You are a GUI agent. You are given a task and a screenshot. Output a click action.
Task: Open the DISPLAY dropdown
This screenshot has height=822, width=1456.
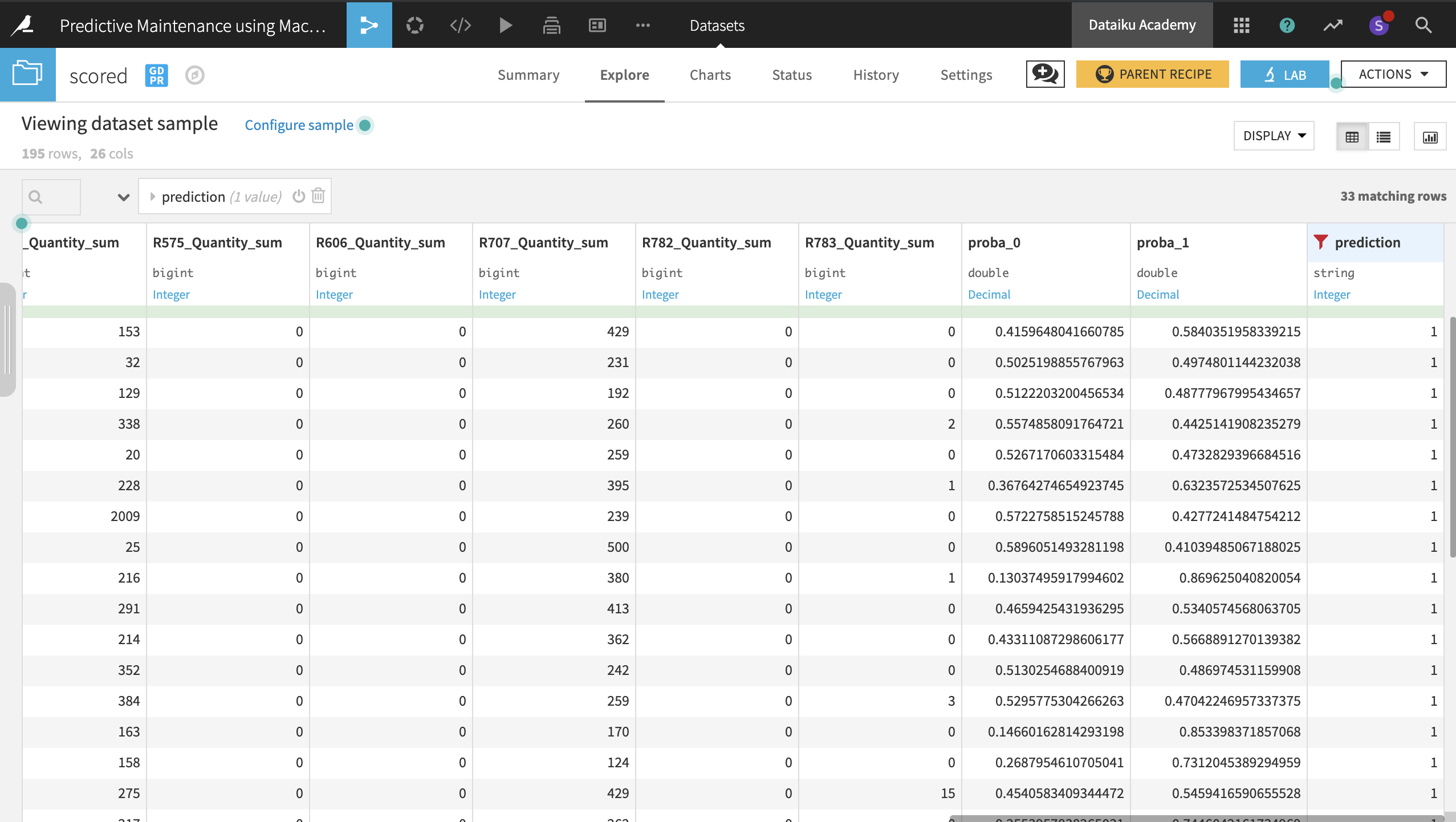pos(1274,136)
